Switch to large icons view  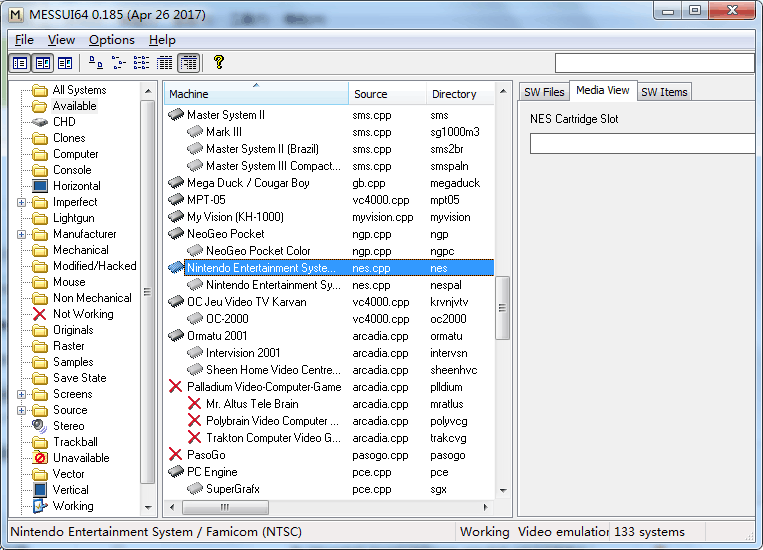tap(96, 63)
